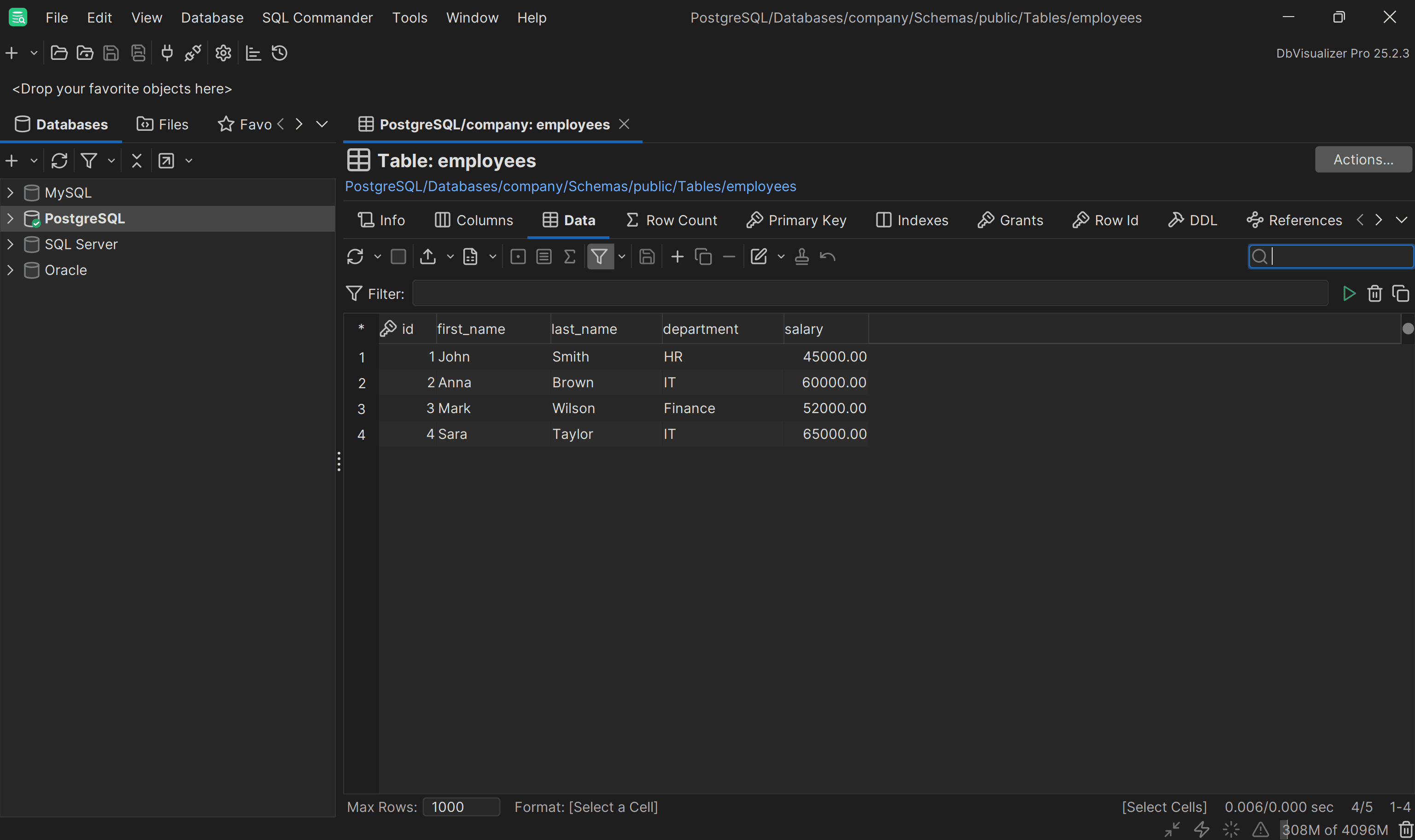
Task: Close the PostgreSQL/company: employees tab
Action: pos(624,124)
